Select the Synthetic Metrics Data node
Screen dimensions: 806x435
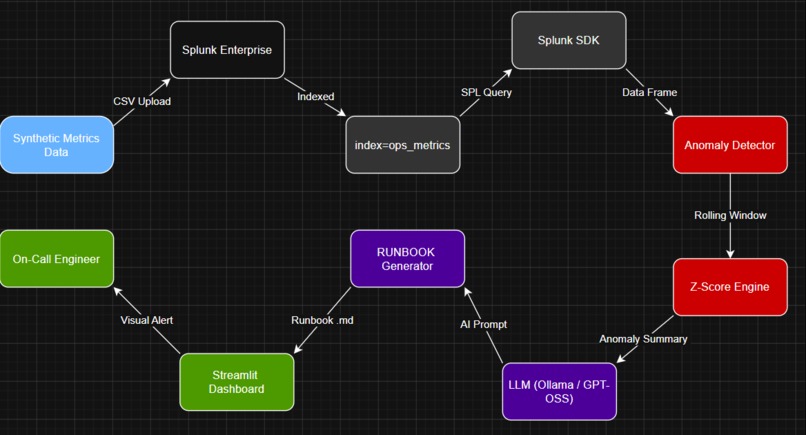pyautogui.click(x=57, y=145)
